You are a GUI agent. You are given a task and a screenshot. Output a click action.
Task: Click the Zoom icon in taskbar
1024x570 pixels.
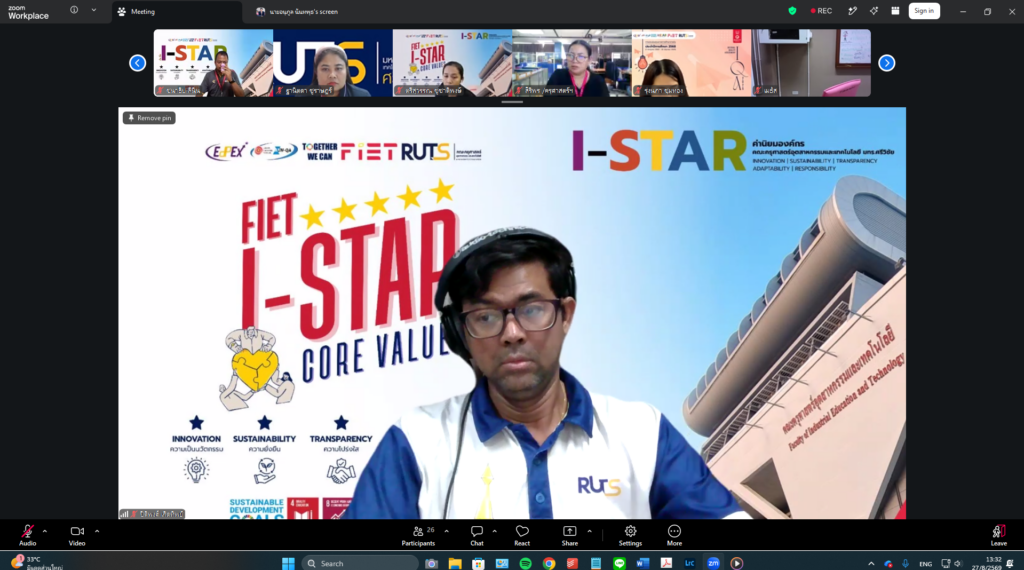point(713,563)
